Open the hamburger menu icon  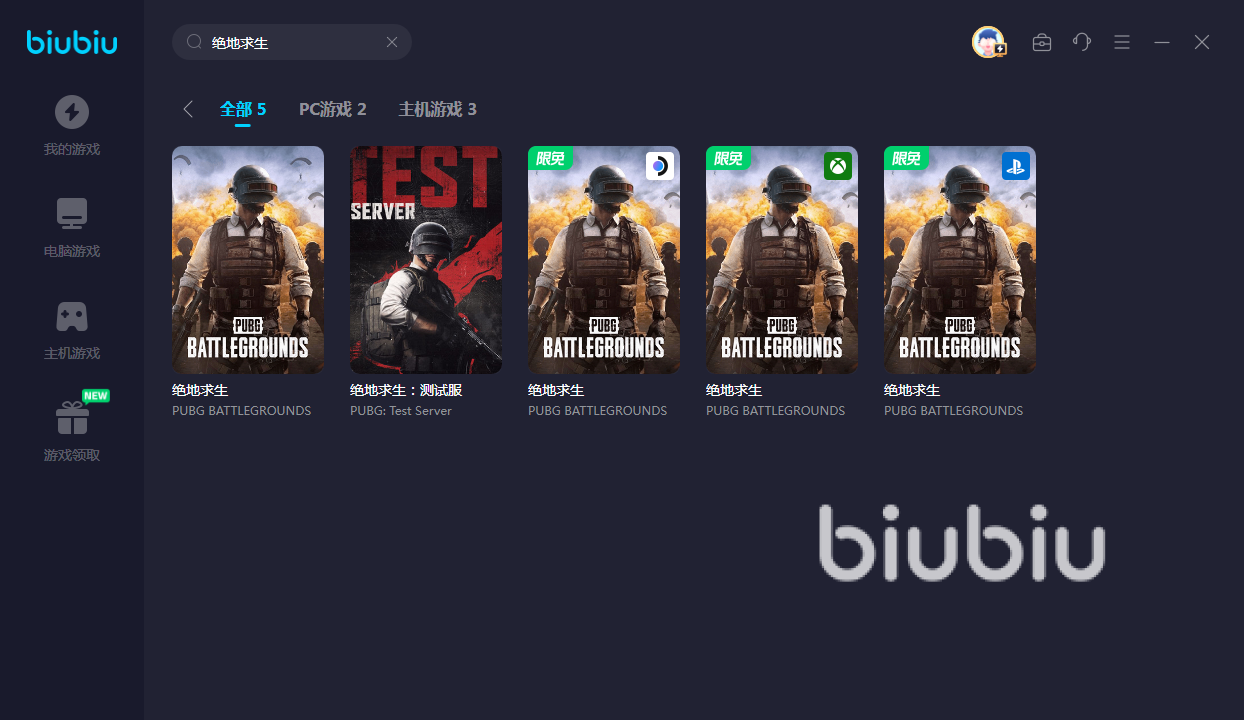coord(1122,42)
